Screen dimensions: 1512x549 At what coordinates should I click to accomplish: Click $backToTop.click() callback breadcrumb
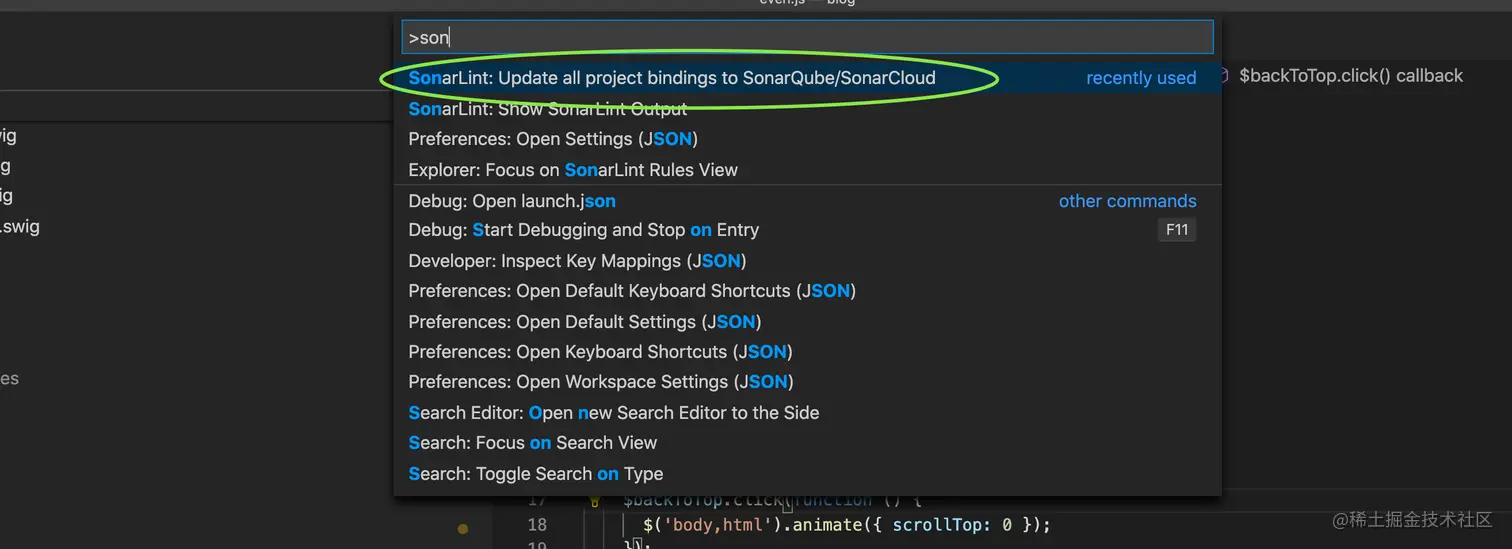(1350, 76)
